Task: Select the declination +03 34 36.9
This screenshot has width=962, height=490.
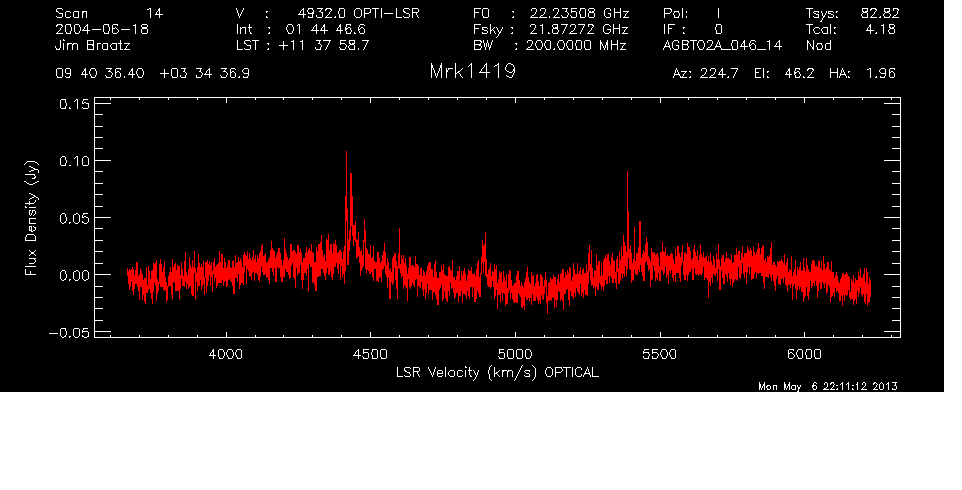Action: pos(204,74)
